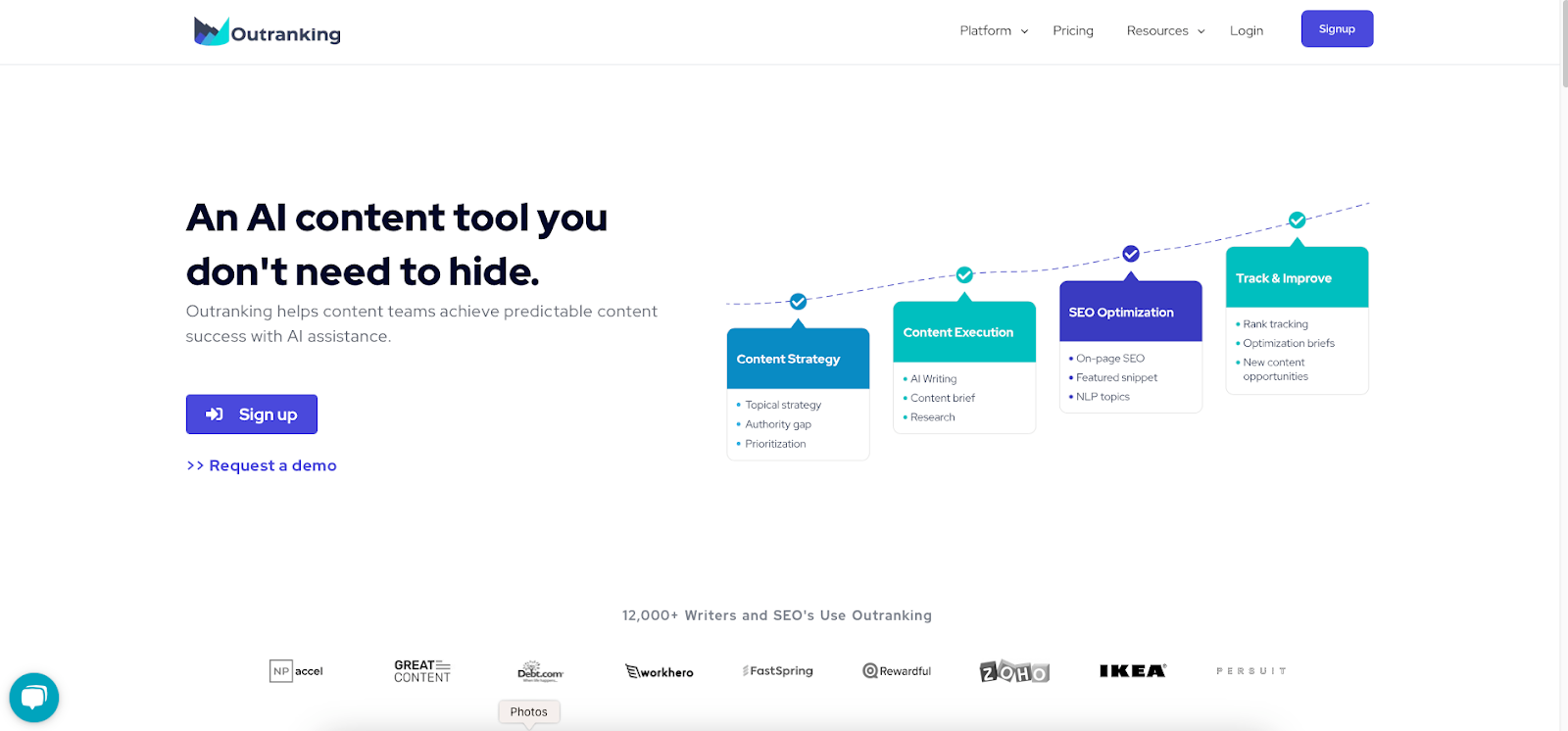This screenshot has width=1568, height=731.
Task: Expand the Resources menu chevron
Action: tap(1200, 31)
